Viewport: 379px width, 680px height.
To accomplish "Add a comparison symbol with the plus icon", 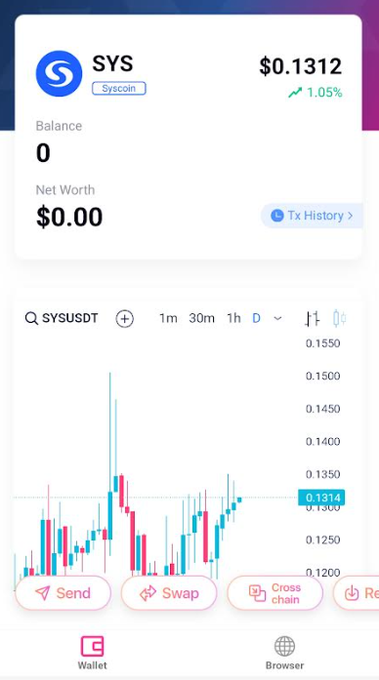I will pos(124,319).
